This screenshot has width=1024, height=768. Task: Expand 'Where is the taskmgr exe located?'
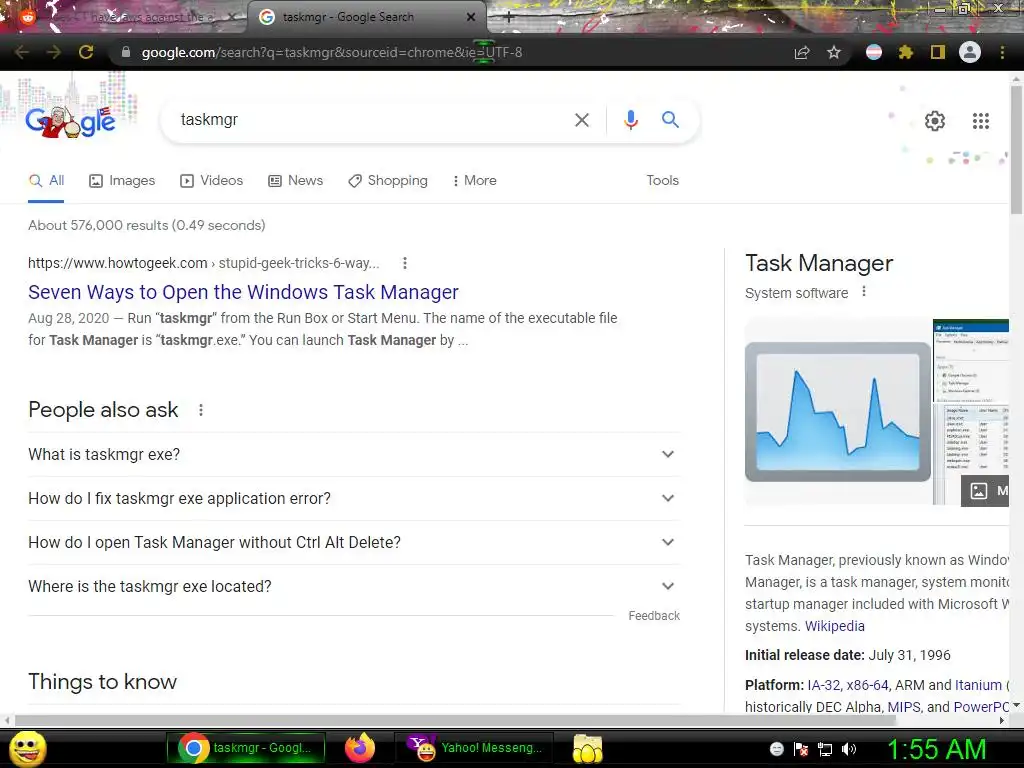(353, 586)
